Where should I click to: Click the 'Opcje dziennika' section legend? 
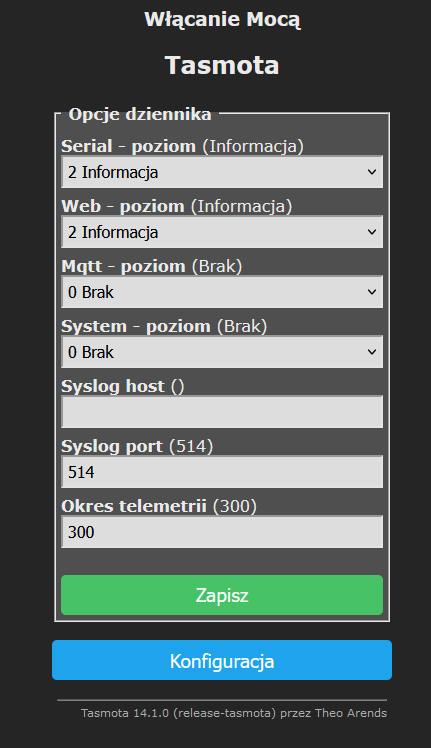click(x=140, y=114)
